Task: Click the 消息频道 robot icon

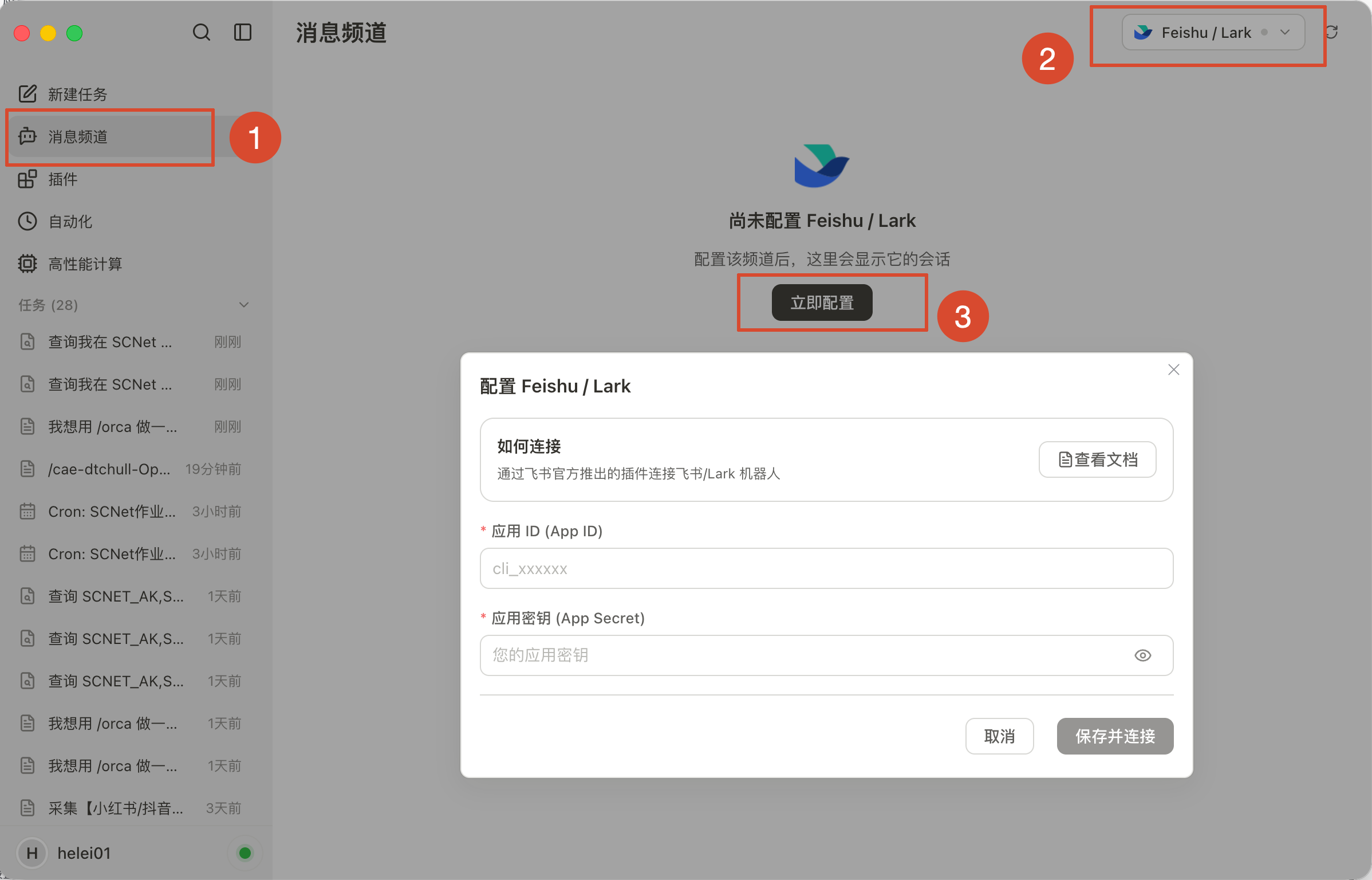Action: tap(27, 136)
